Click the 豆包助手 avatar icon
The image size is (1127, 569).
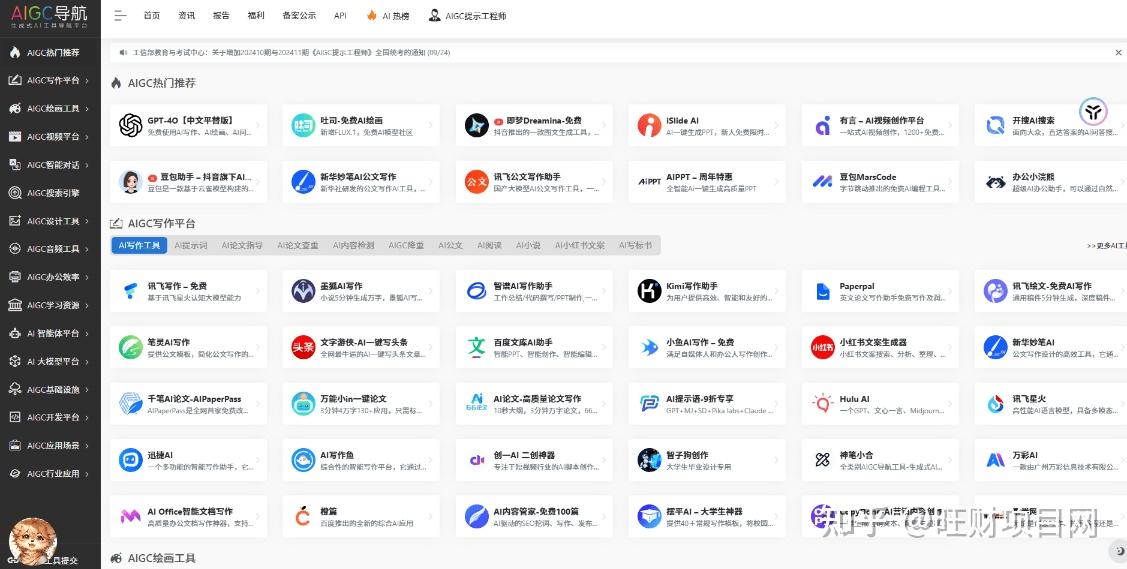tap(130, 182)
